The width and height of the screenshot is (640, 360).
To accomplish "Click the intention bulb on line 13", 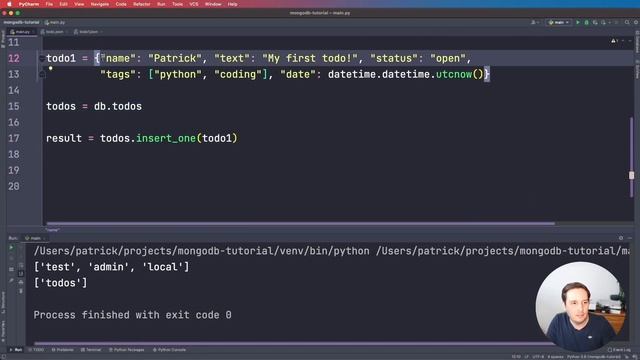I will coord(51,69).
